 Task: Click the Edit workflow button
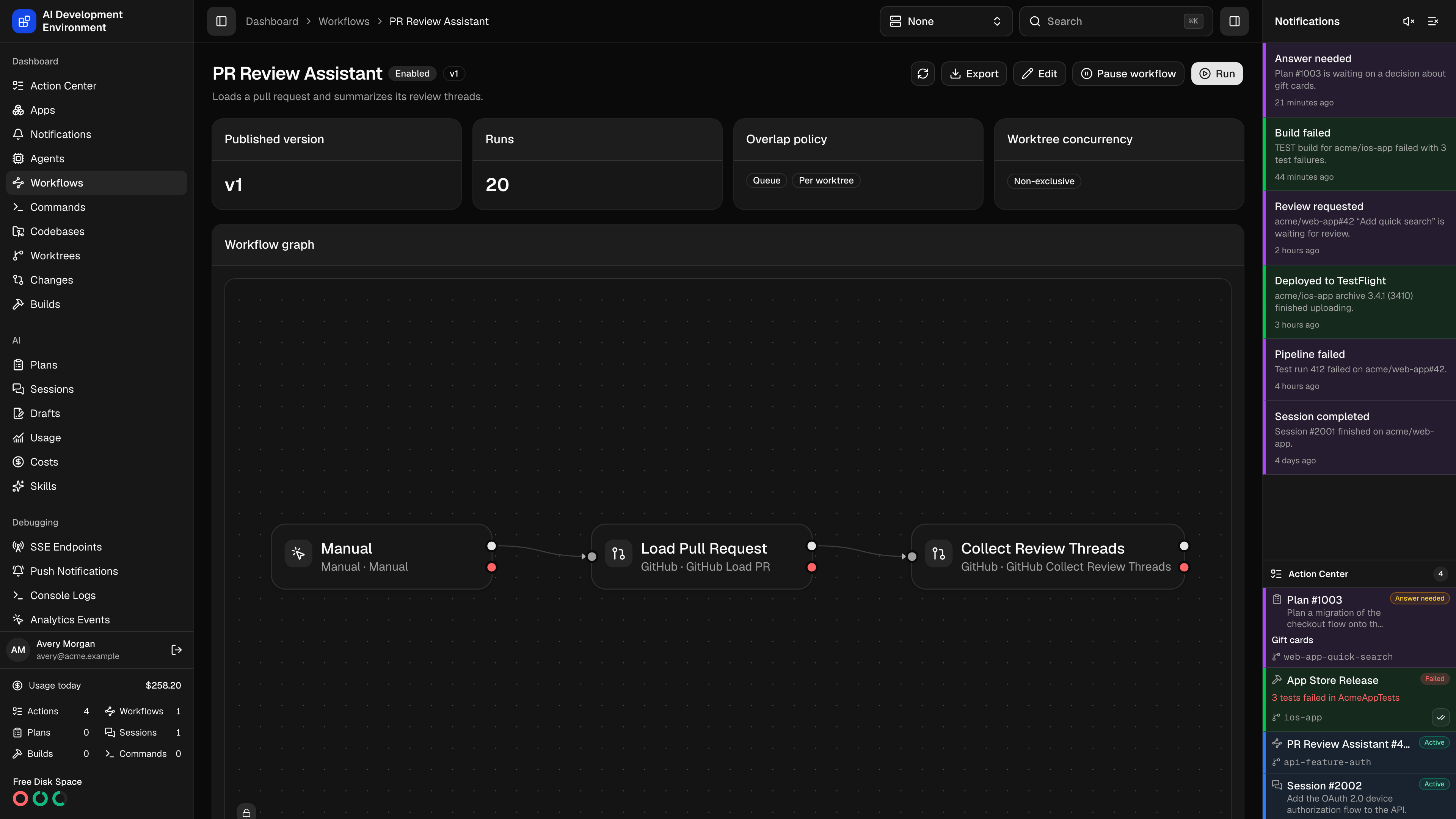click(1039, 74)
